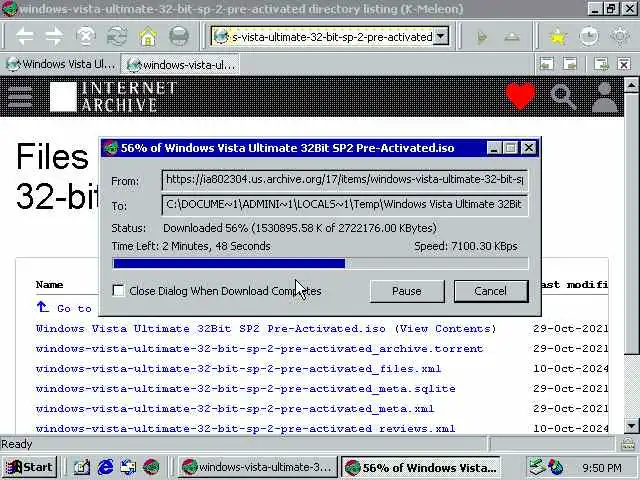This screenshot has width=640, height=480.
Task: Open the _meta.xml link
Action: [235, 409]
